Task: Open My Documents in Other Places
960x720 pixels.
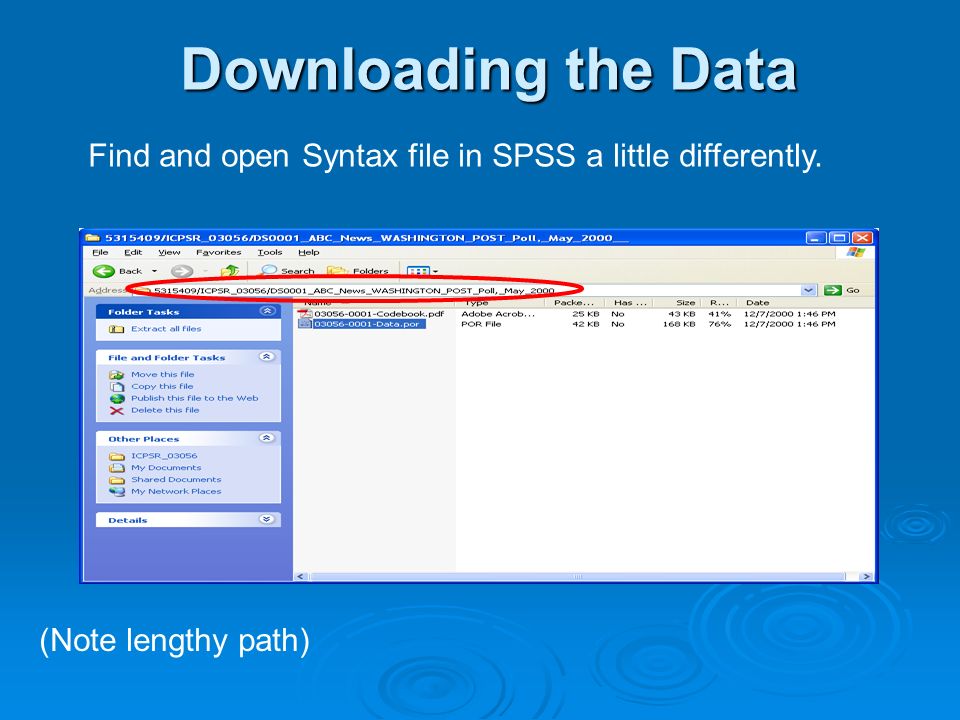Action: coord(166,467)
